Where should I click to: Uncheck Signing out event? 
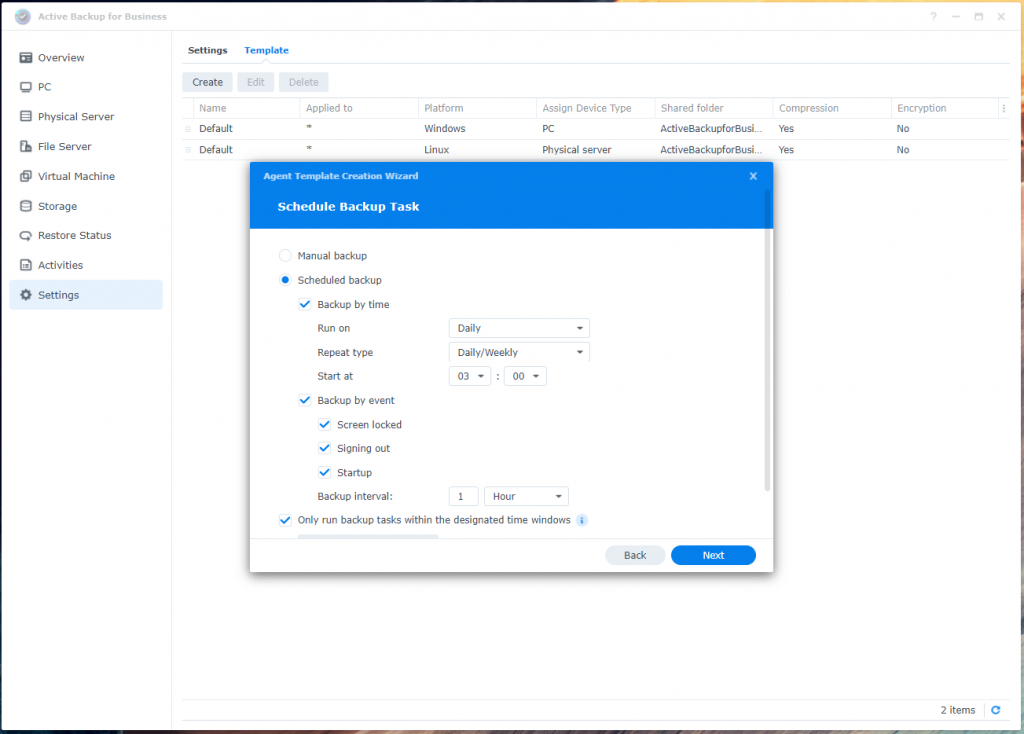point(325,448)
